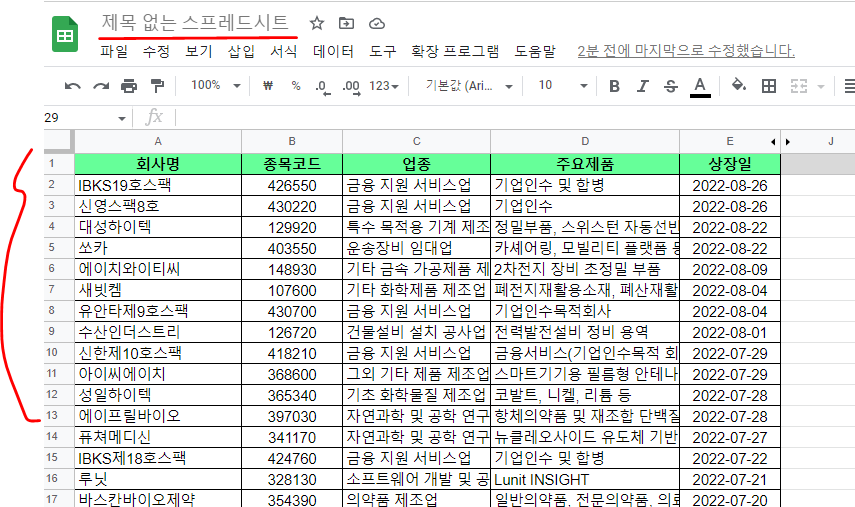Open the 파일 menu

pos(114,51)
